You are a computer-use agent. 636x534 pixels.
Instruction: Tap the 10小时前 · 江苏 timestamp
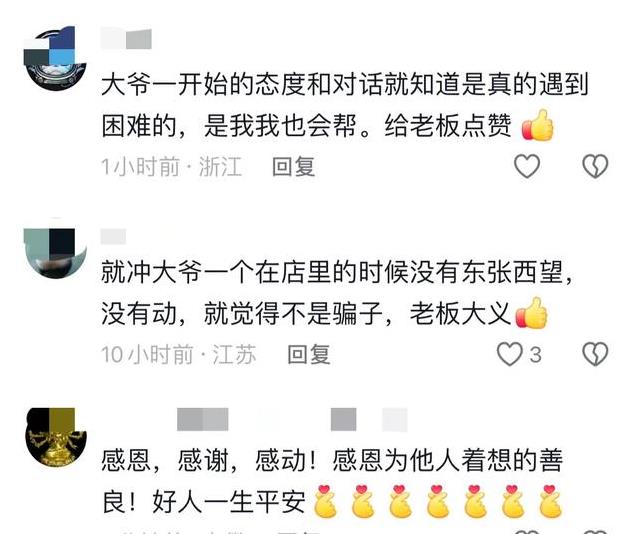click(x=178, y=354)
